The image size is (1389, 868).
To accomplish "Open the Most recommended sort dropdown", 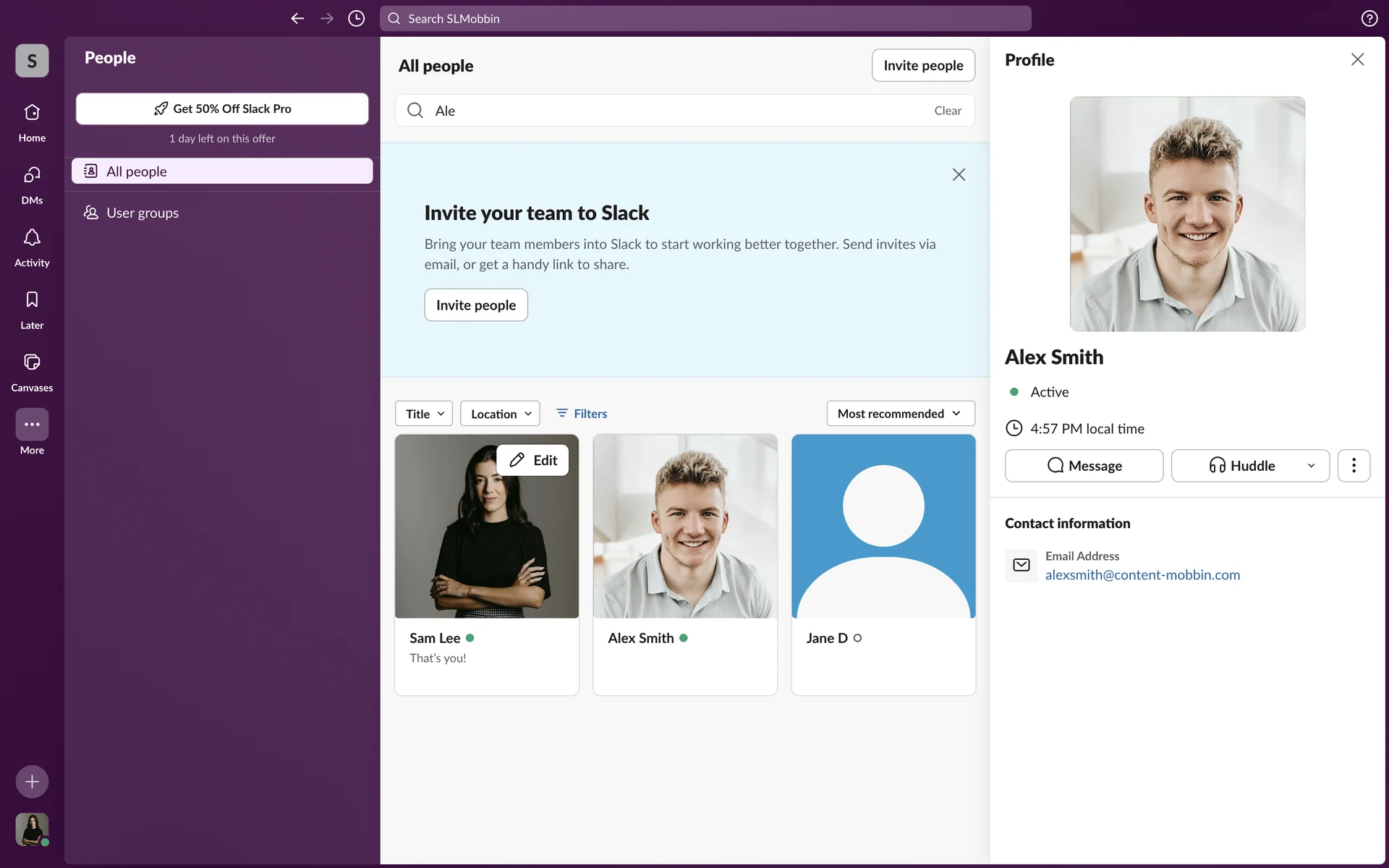I will [x=900, y=414].
